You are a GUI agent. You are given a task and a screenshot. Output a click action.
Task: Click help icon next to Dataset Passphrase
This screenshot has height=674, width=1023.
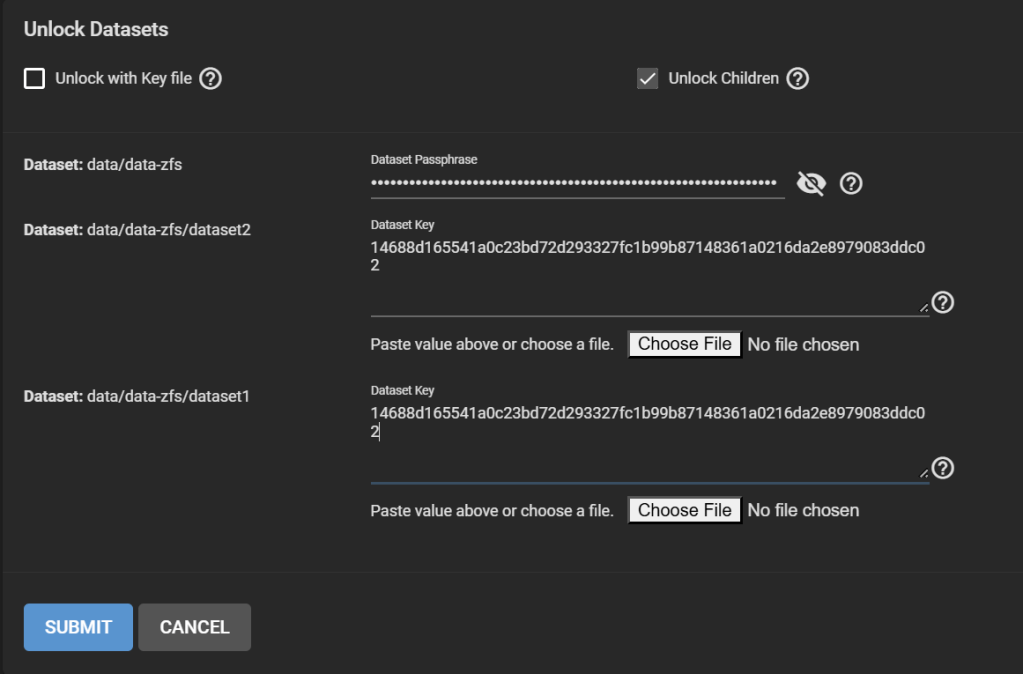click(851, 184)
